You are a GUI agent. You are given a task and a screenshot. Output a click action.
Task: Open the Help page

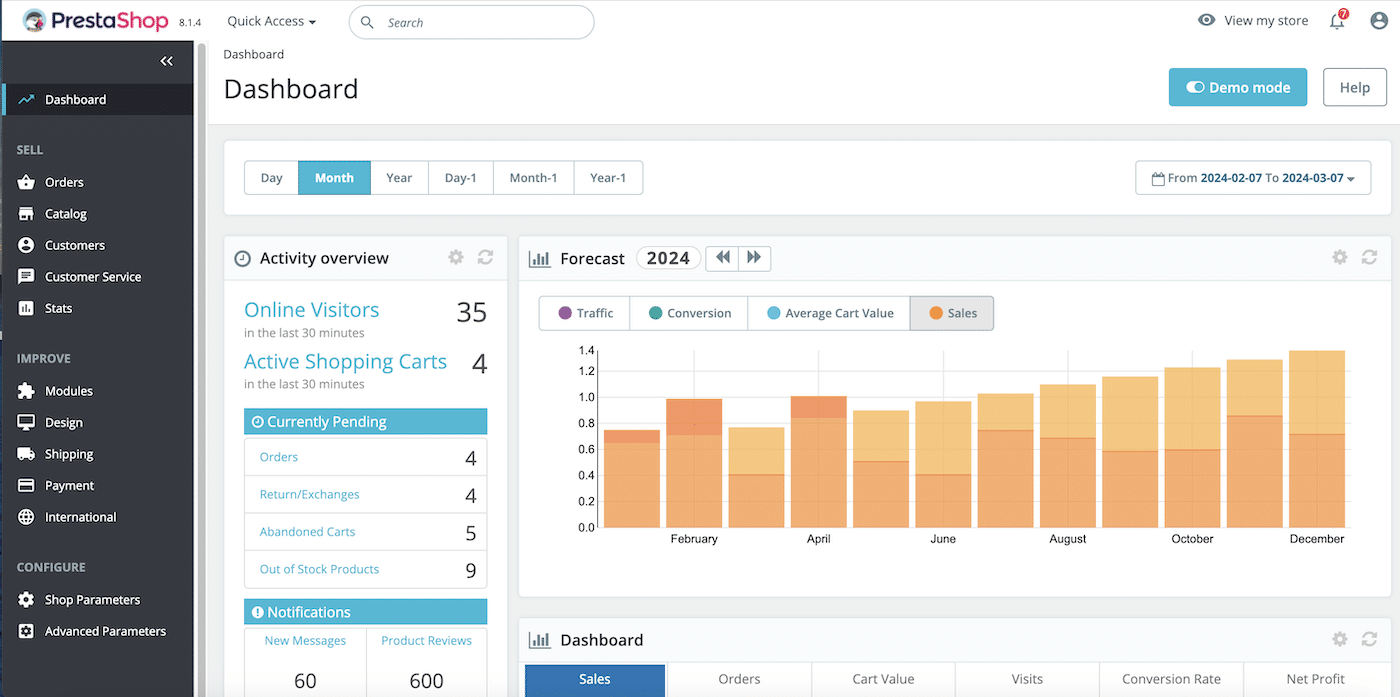1355,87
